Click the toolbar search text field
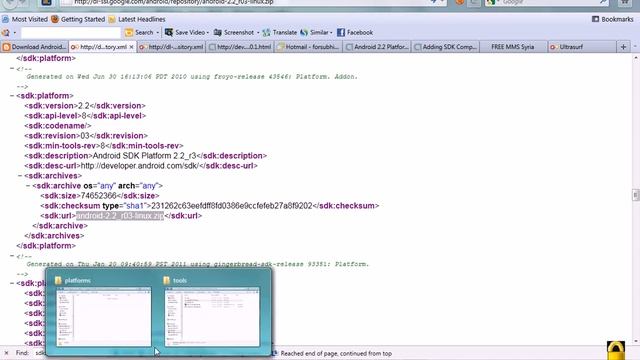640x360 pixels. click(71, 33)
